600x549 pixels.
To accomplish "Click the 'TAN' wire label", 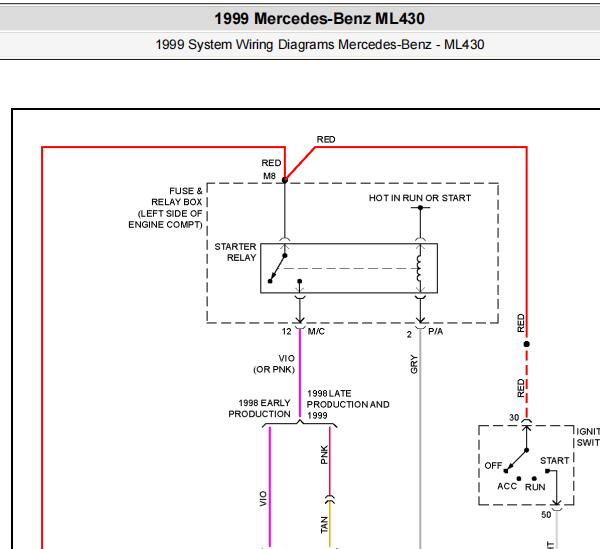I will (x=324, y=525).
